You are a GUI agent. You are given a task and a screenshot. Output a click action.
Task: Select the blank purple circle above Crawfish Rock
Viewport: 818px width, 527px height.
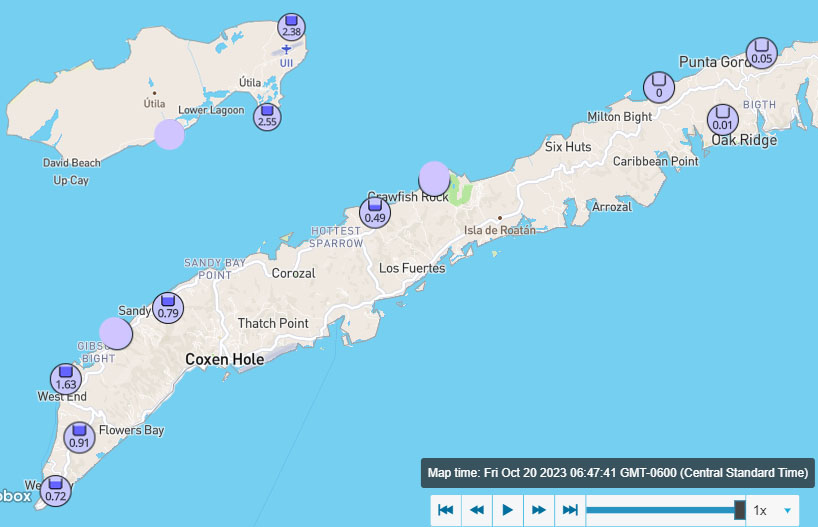coord(434,178)
